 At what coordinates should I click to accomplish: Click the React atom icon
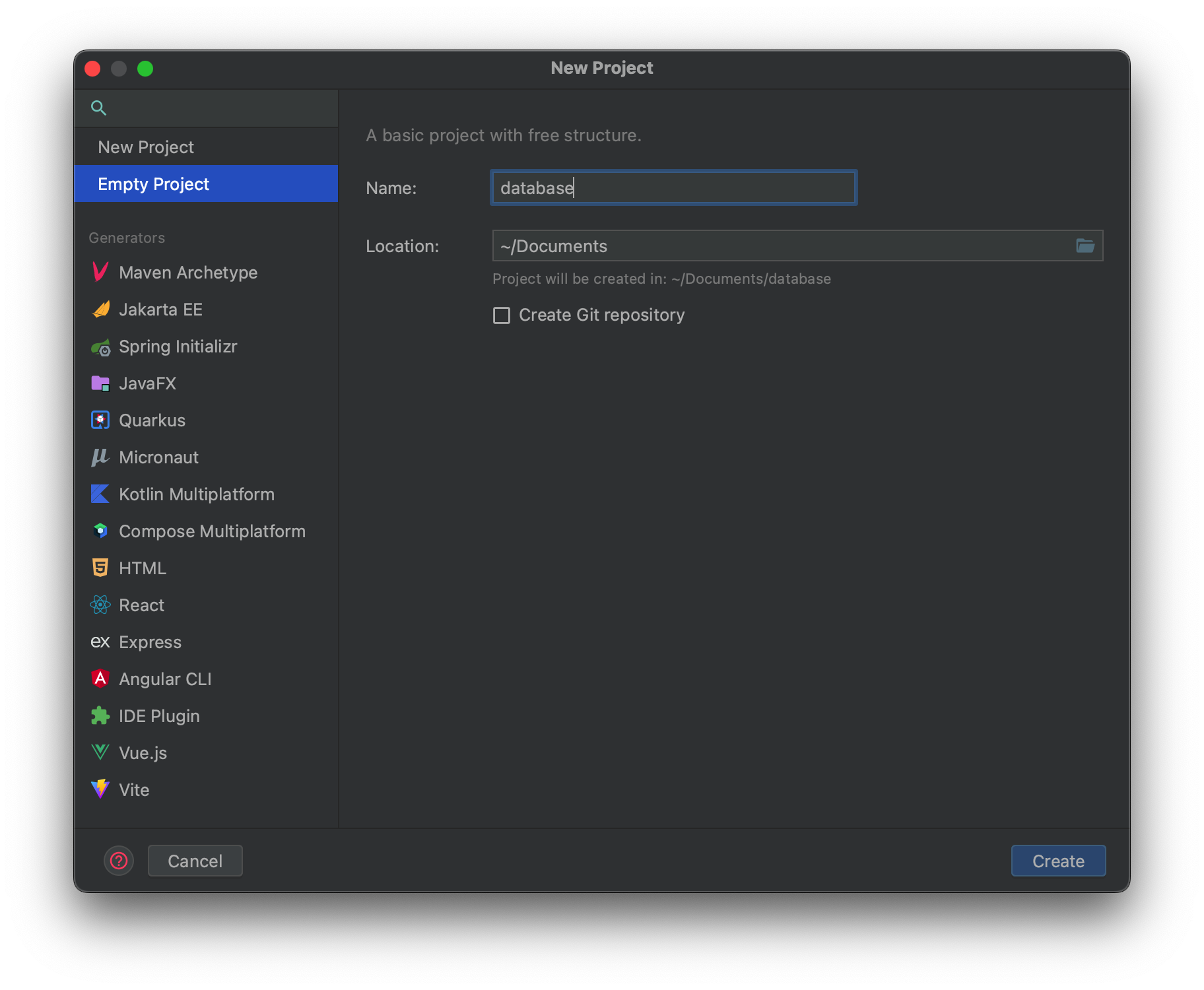coord(100,605)
